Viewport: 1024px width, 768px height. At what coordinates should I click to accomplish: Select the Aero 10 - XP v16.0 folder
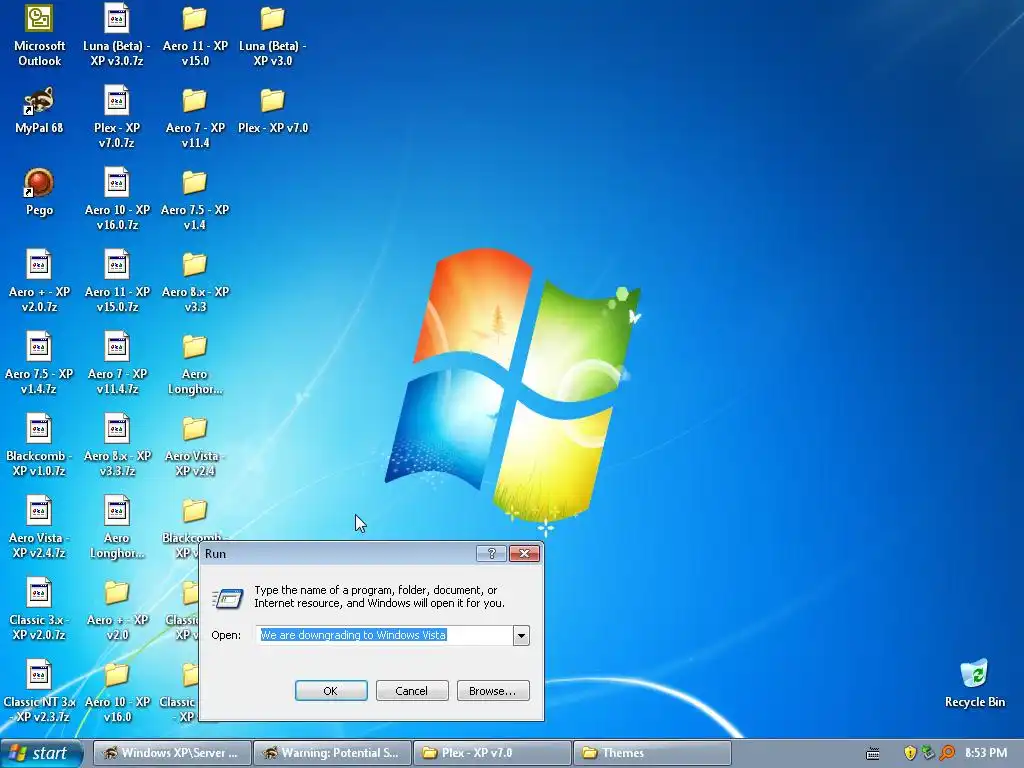(117, 692)
